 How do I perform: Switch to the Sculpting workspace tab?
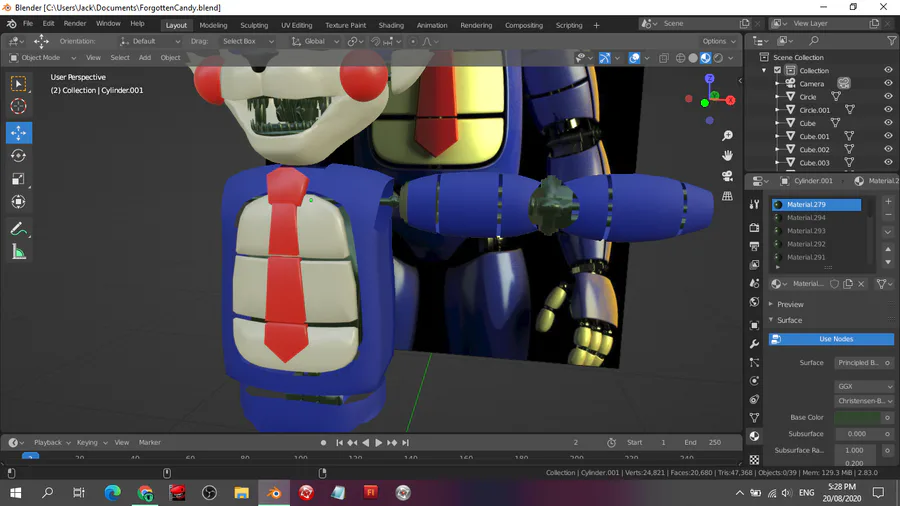[254, 25]
